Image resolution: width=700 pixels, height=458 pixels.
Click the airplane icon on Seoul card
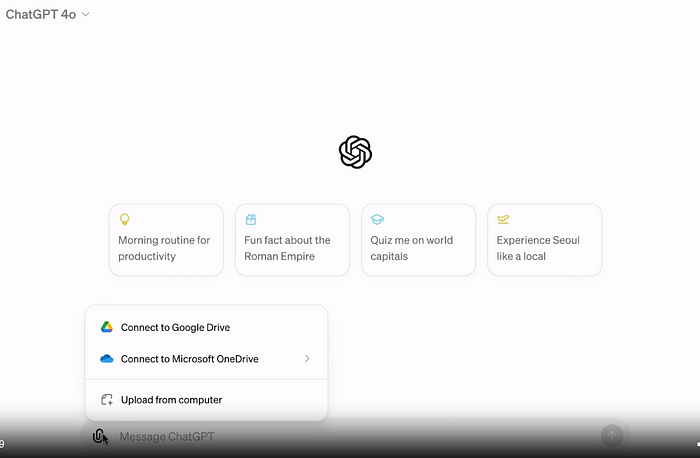[503, 219]
